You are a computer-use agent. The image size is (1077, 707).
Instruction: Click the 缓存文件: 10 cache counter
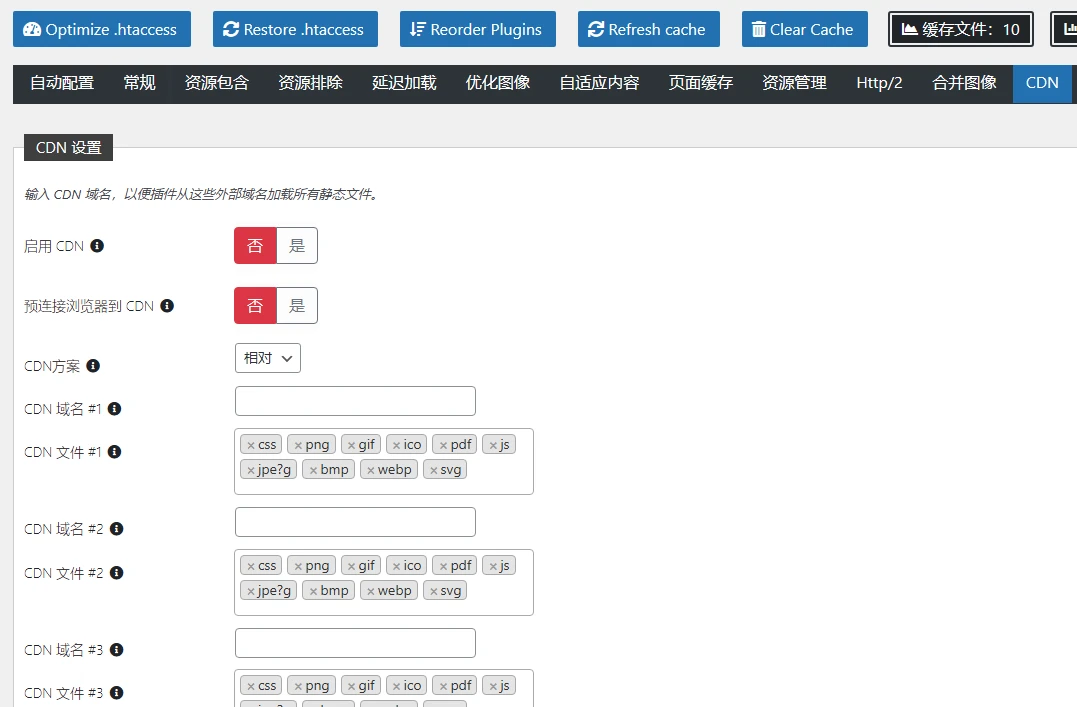[959, 29]
